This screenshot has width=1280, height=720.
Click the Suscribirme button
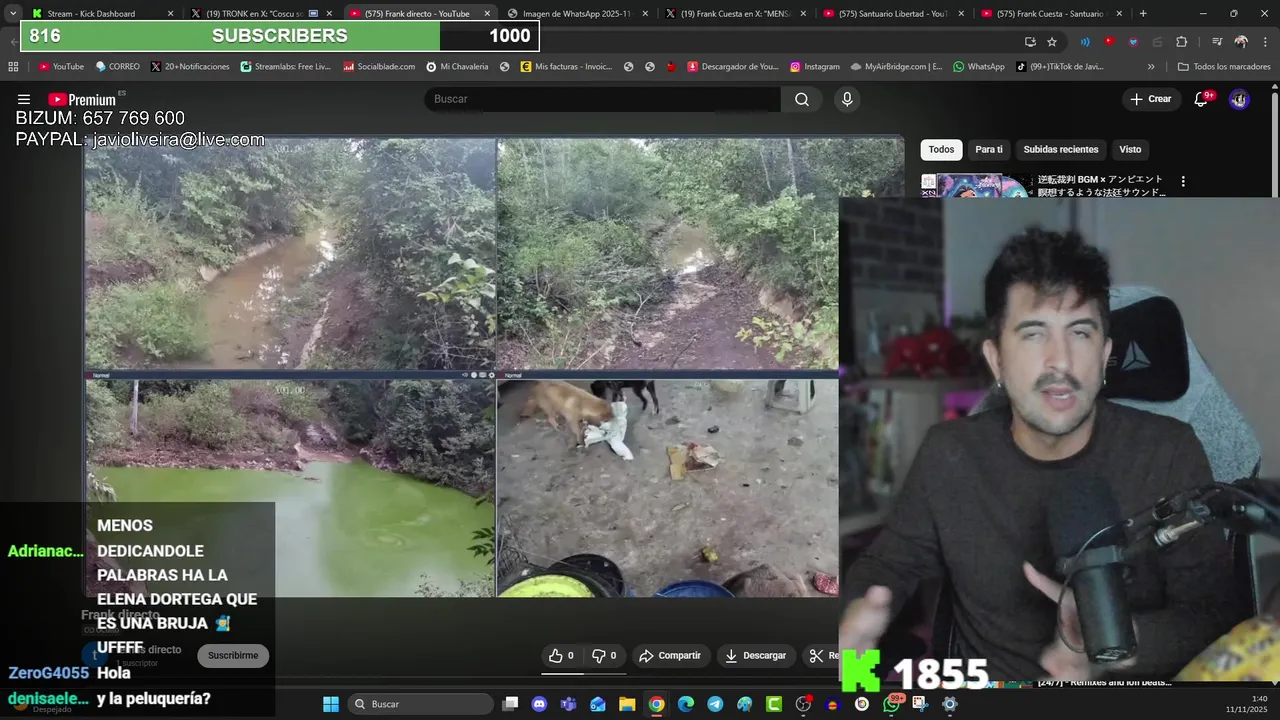[x=233, y=656]
